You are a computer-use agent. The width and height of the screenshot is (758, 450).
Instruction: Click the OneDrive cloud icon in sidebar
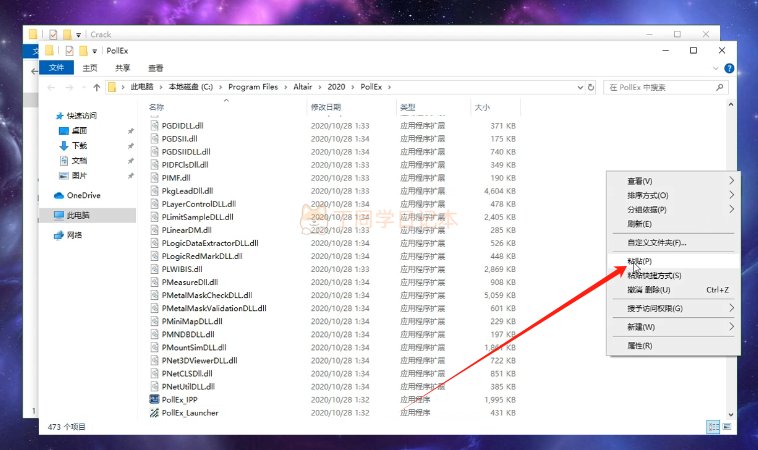point(59,195)
